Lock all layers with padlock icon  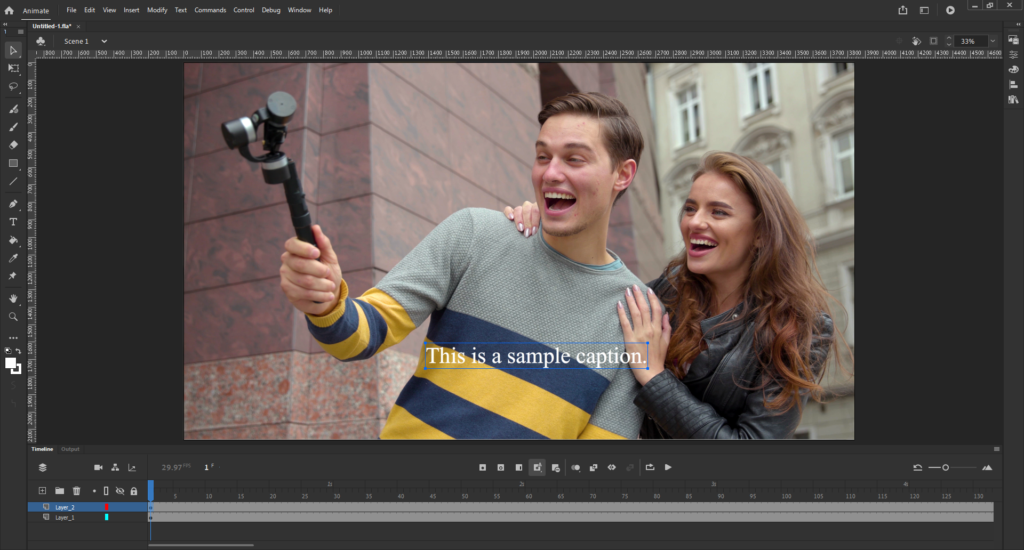click(x=133, y=491)
